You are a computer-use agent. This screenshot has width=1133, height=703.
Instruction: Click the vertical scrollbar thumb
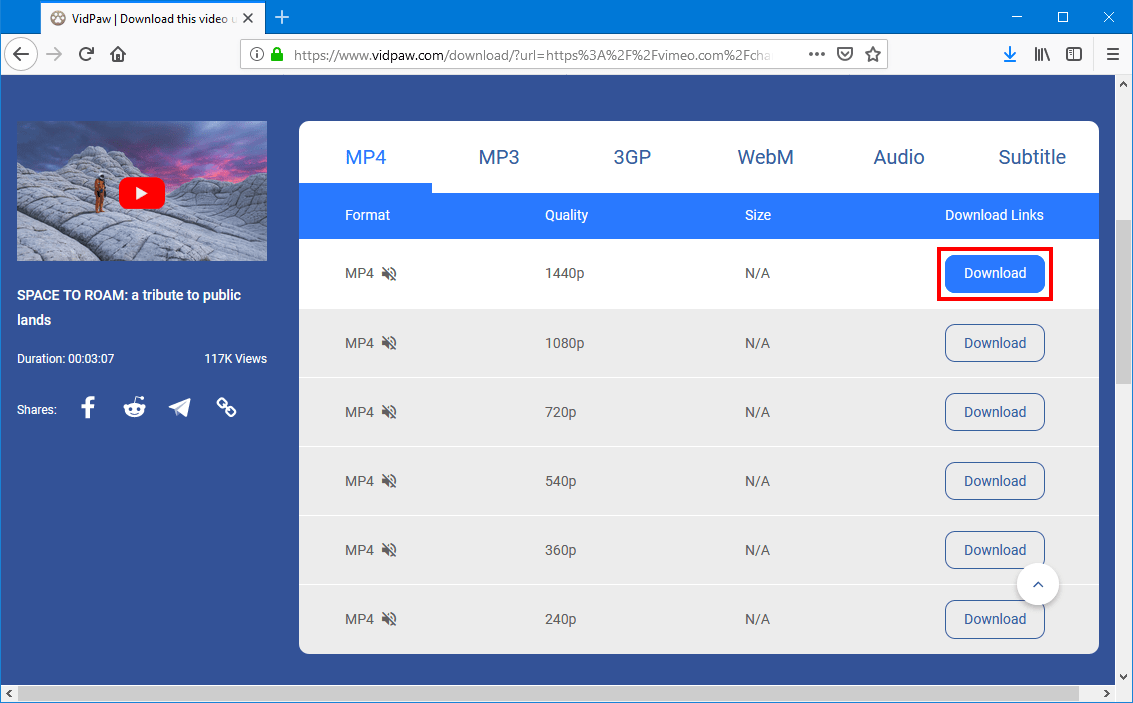pyautogui.click(x=1124, y=302)
